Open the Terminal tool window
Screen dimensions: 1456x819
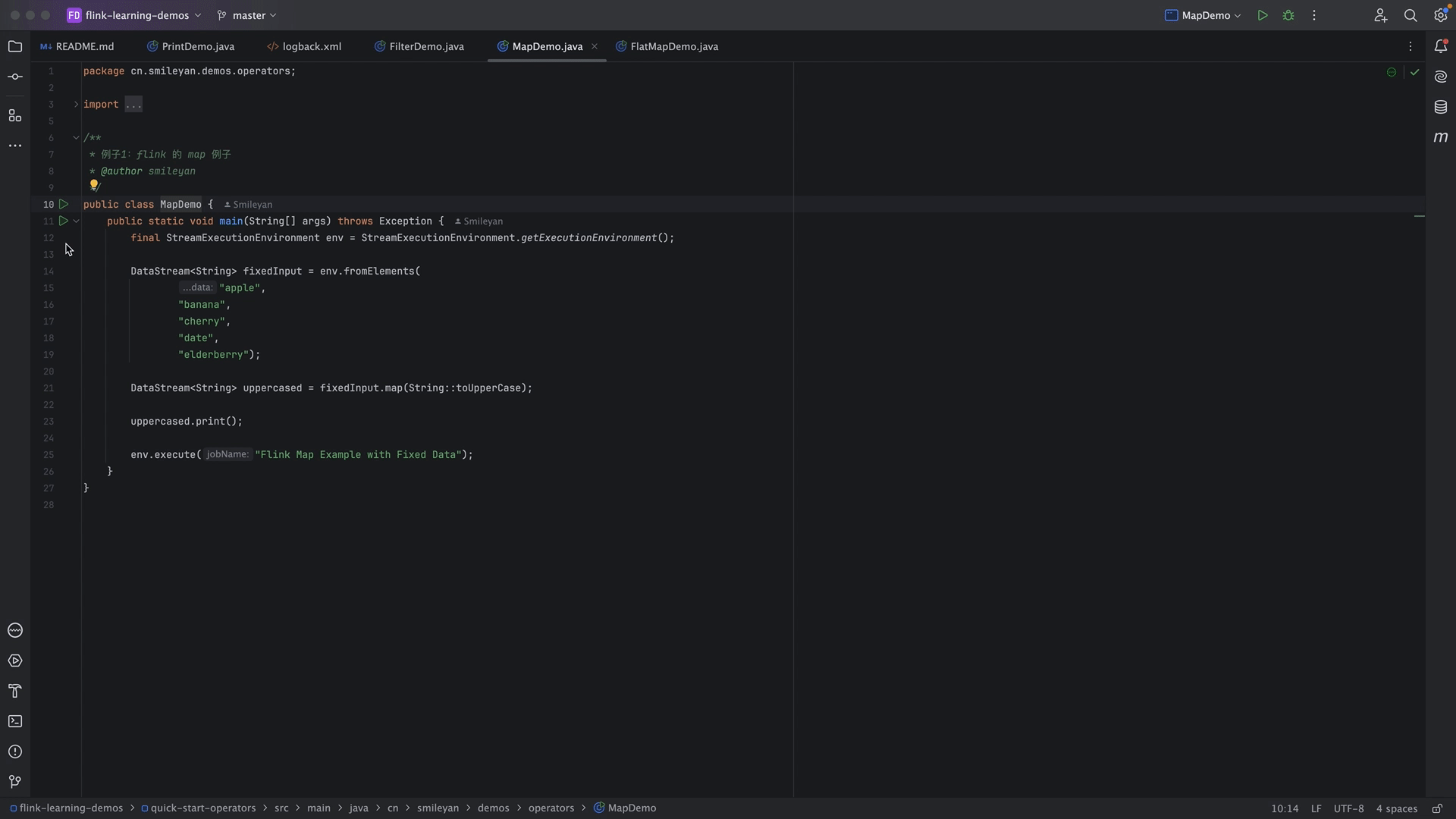coord(15,721)
